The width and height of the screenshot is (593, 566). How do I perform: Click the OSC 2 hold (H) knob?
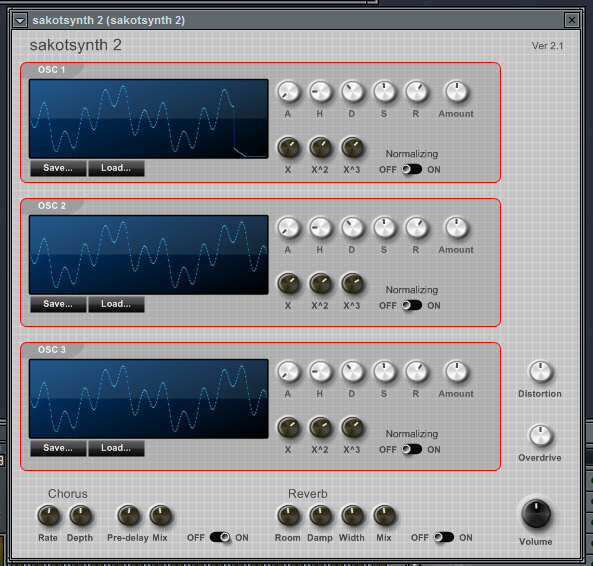320,228
